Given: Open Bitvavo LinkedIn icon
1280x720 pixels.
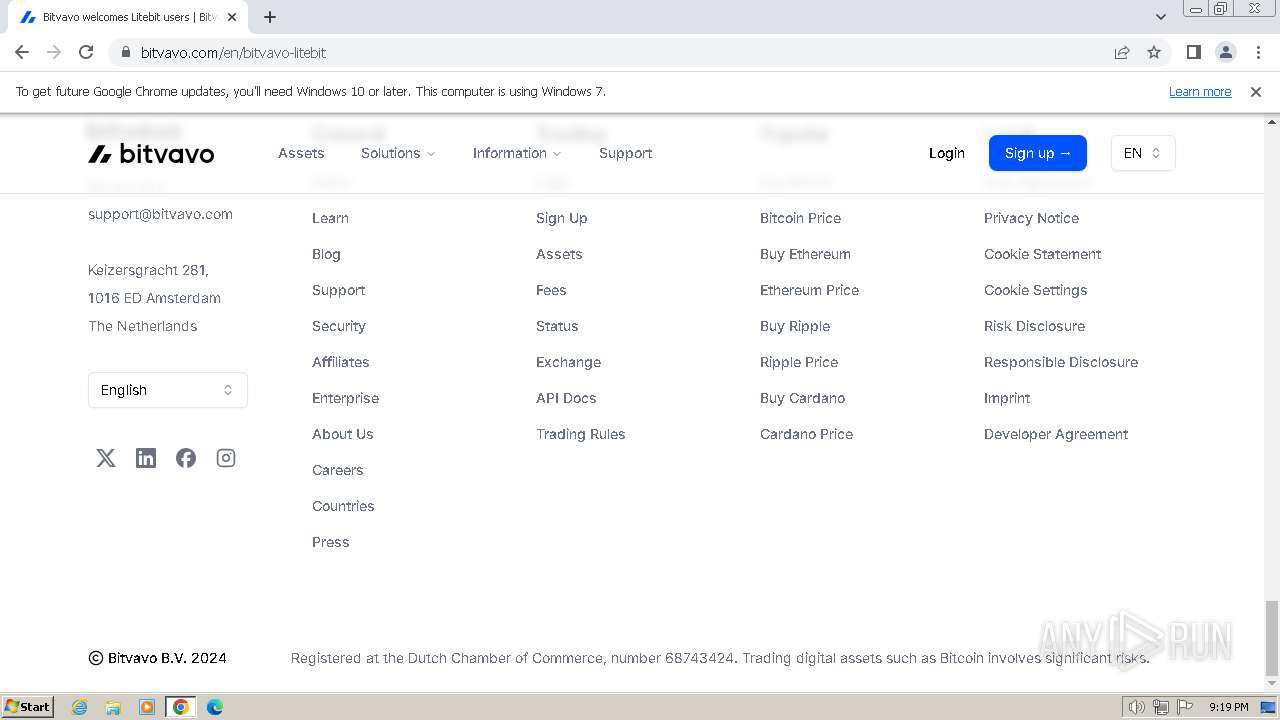Looking at the screenshot, I should tap(146, 458).
